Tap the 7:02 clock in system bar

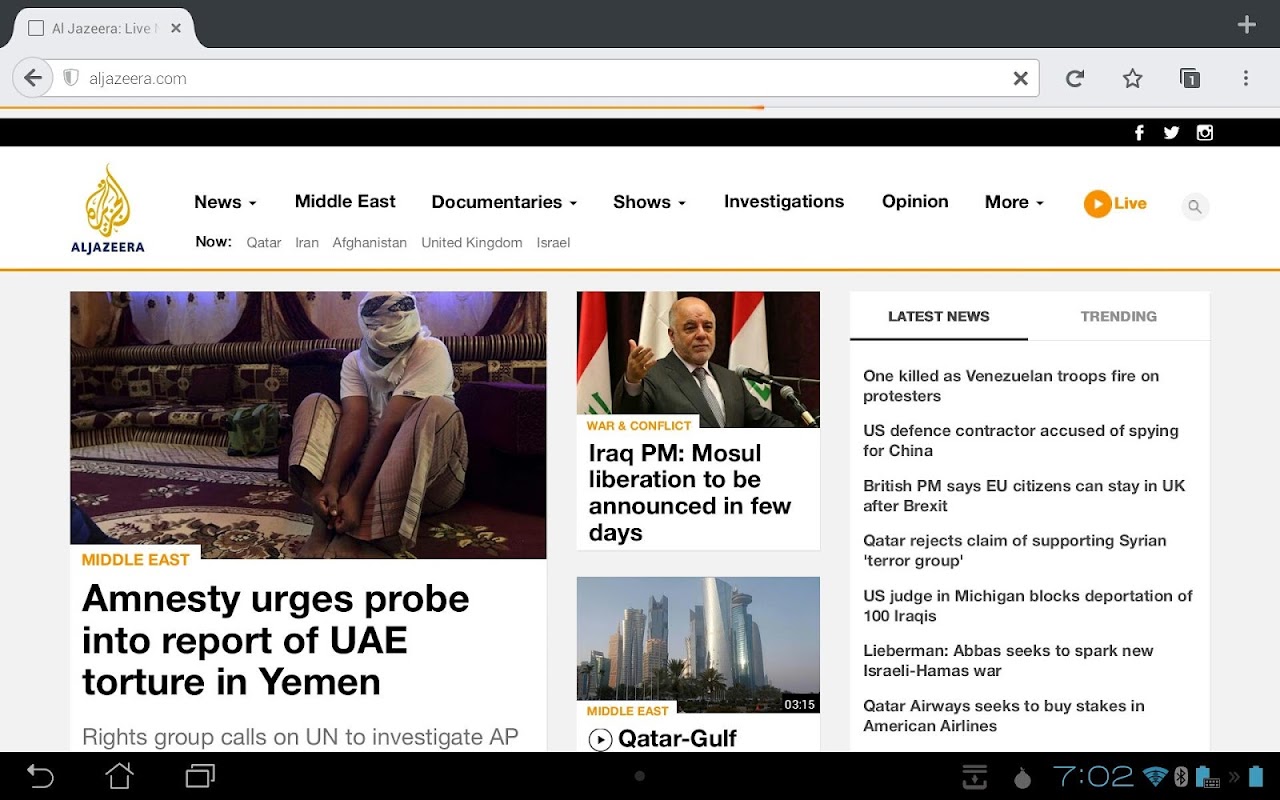click(x=1093, y=776)
